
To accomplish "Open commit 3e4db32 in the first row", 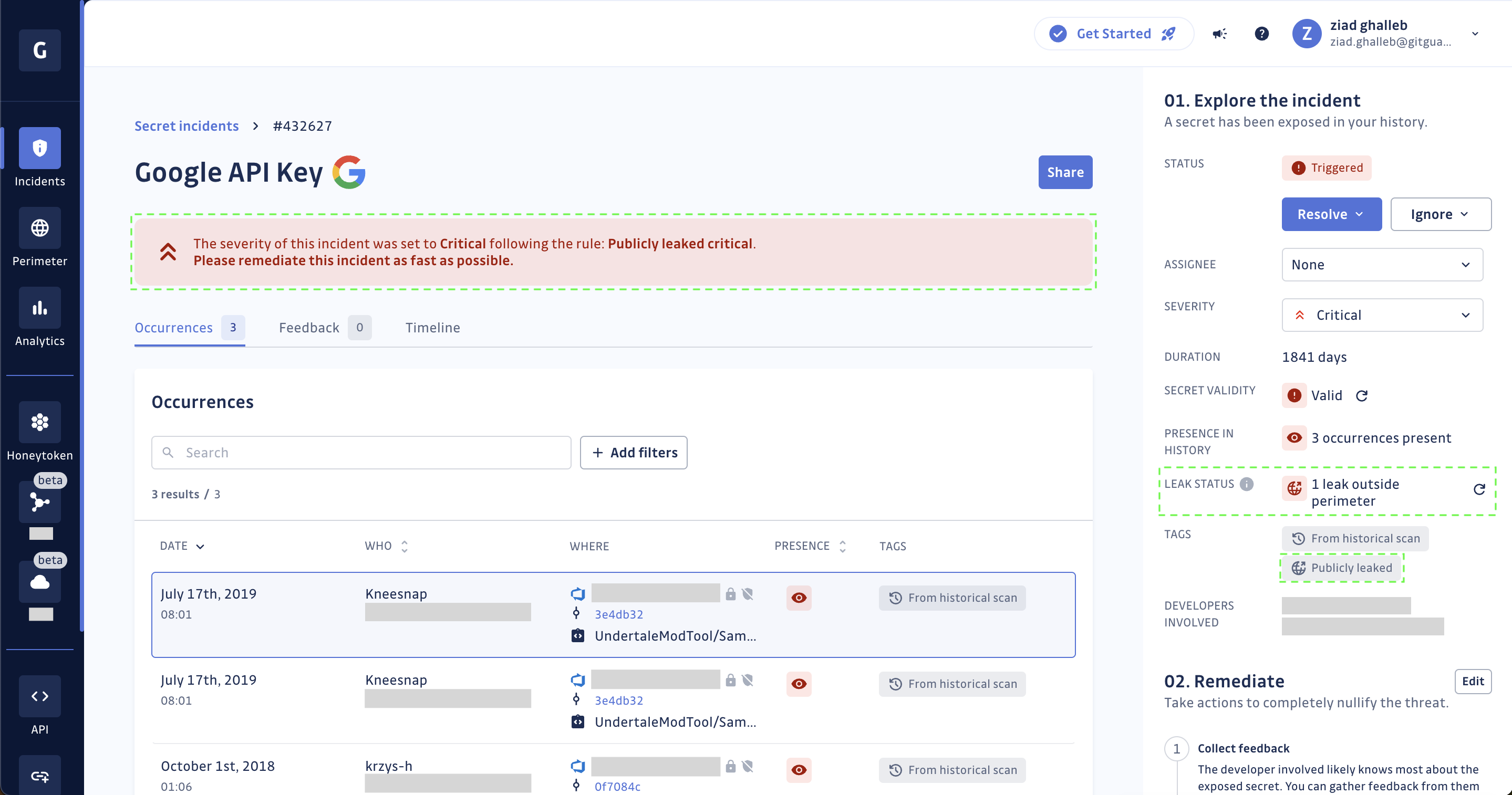I will click(619, 614).
